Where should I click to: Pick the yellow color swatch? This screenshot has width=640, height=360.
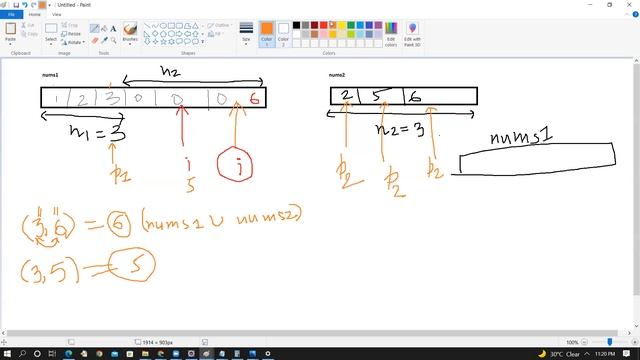[342, 25]
